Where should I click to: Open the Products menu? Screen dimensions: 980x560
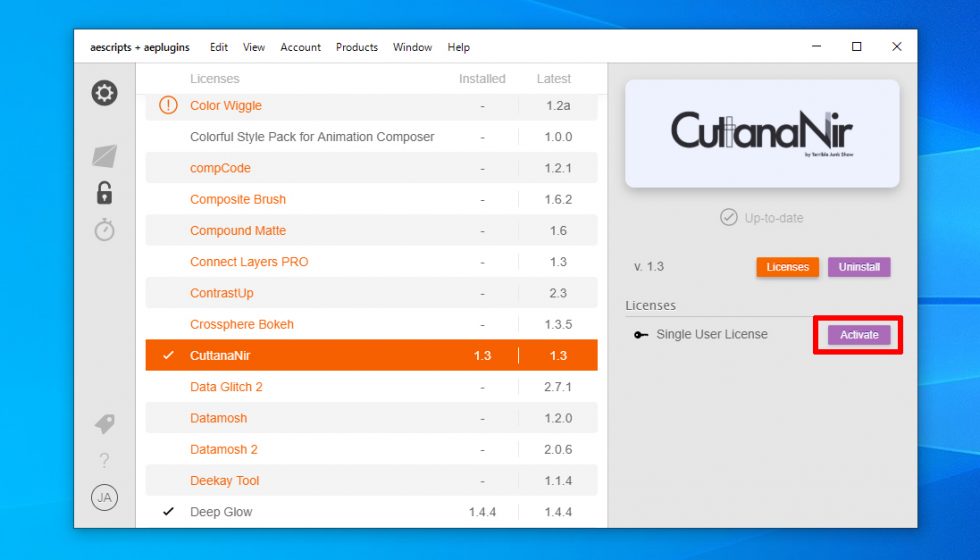click(357, 48)
